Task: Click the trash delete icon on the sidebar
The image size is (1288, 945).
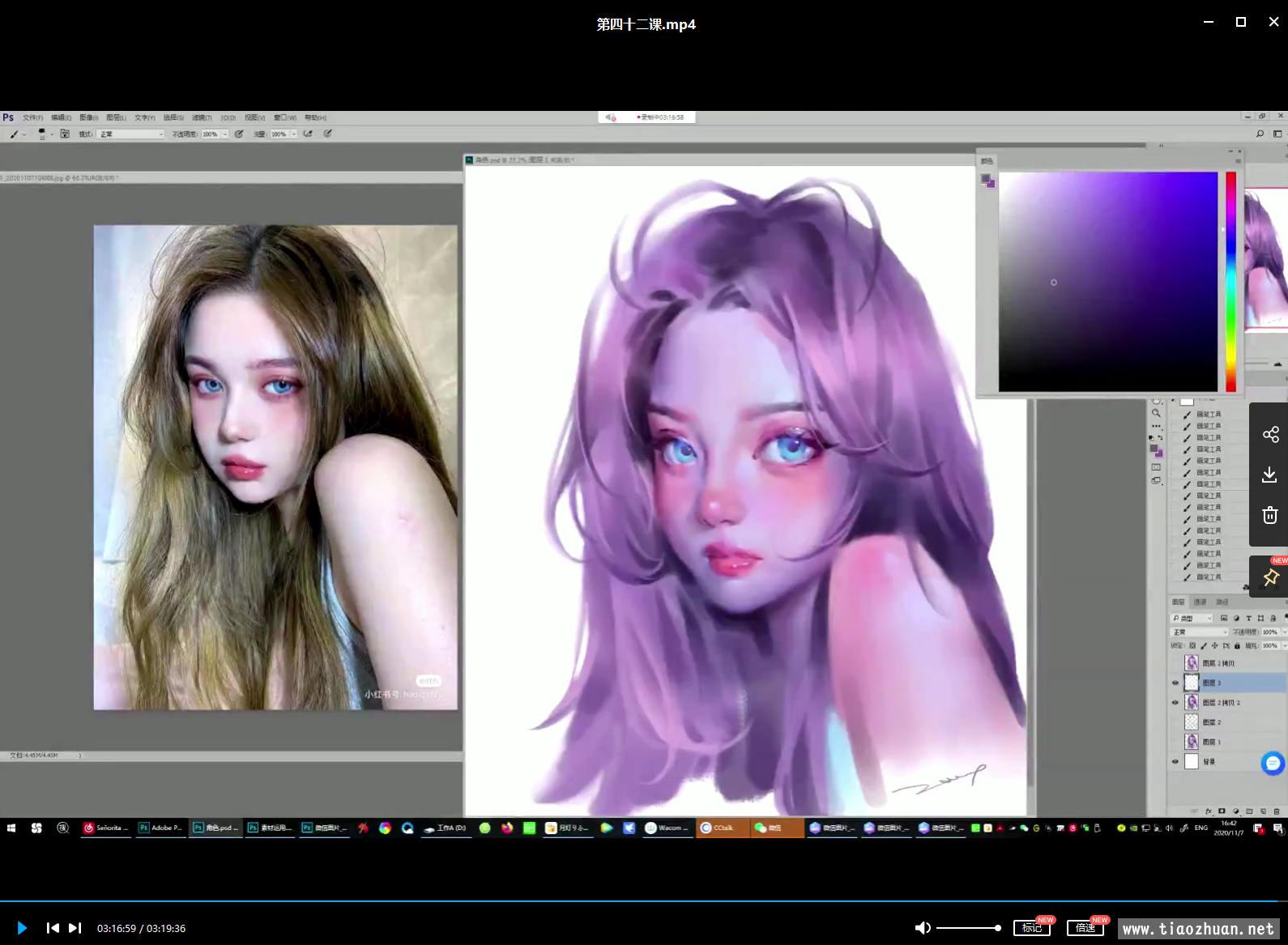Action: click(1270, 515)
